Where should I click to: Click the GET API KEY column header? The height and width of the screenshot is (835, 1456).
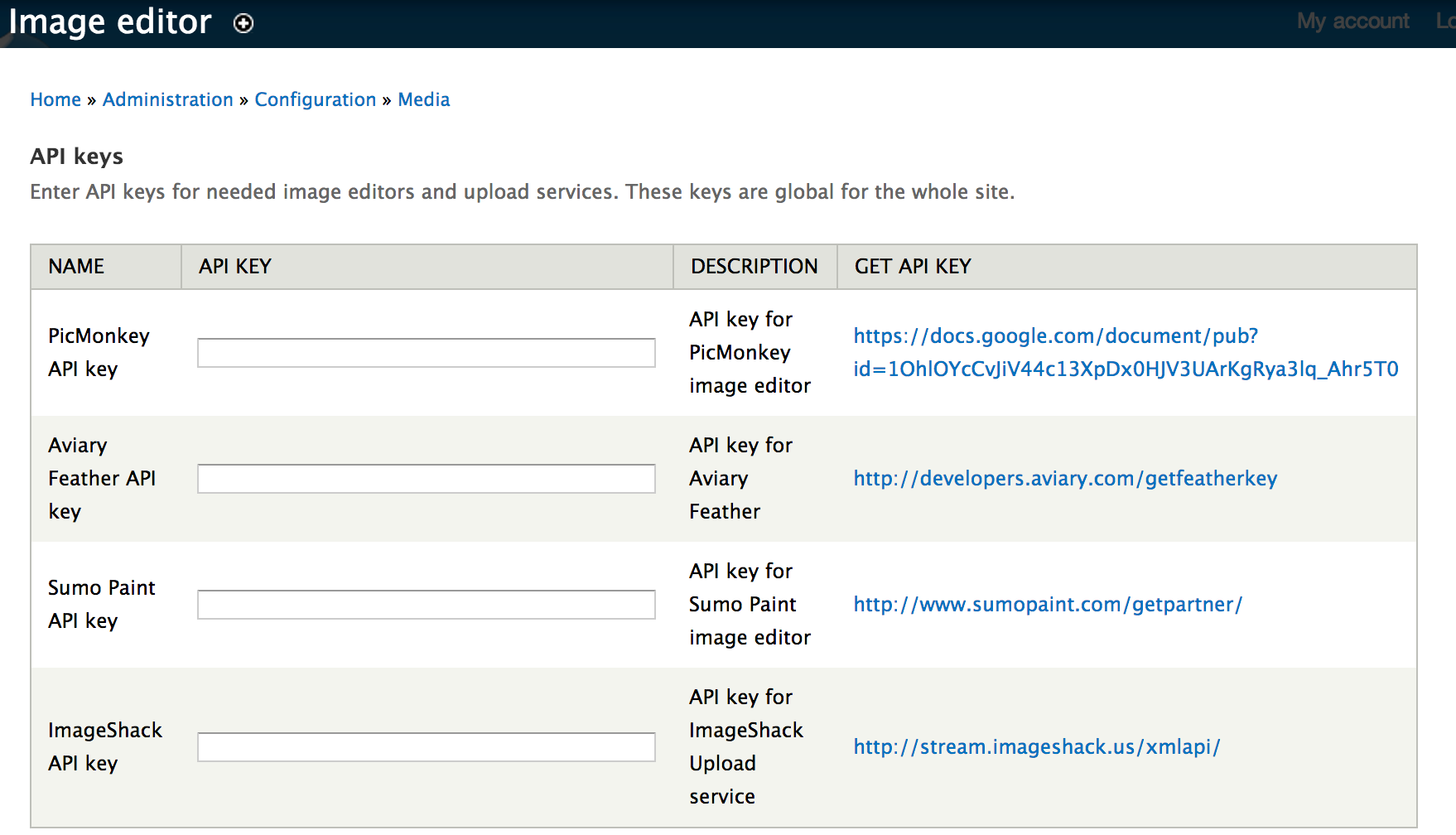coord(912,266)
